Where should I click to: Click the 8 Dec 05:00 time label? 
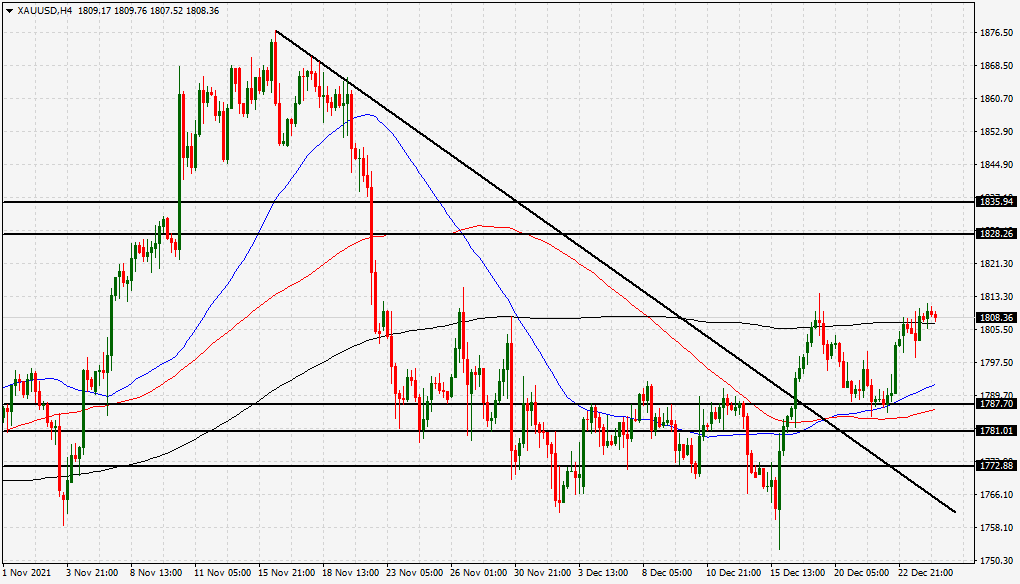pos(667,573)
